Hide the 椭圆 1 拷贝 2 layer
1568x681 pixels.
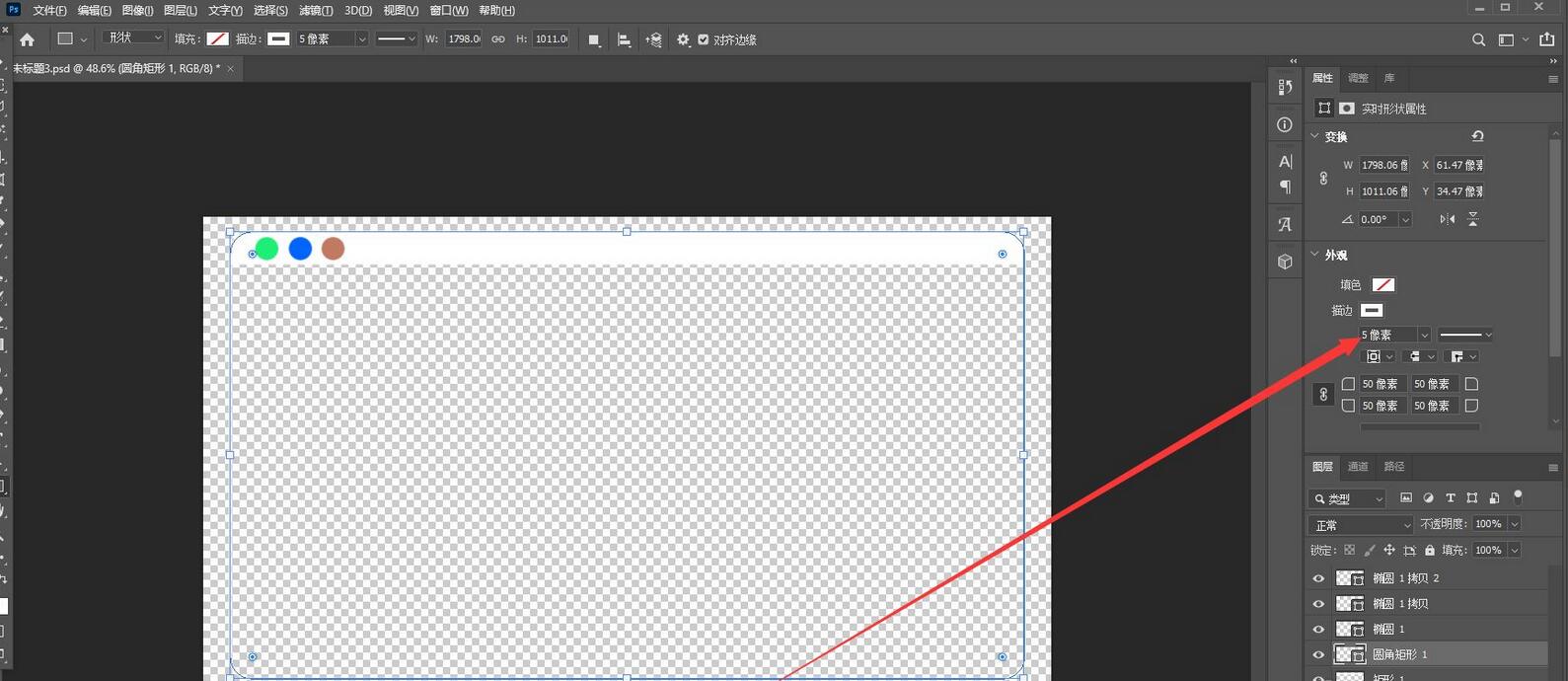(1318, 578)
